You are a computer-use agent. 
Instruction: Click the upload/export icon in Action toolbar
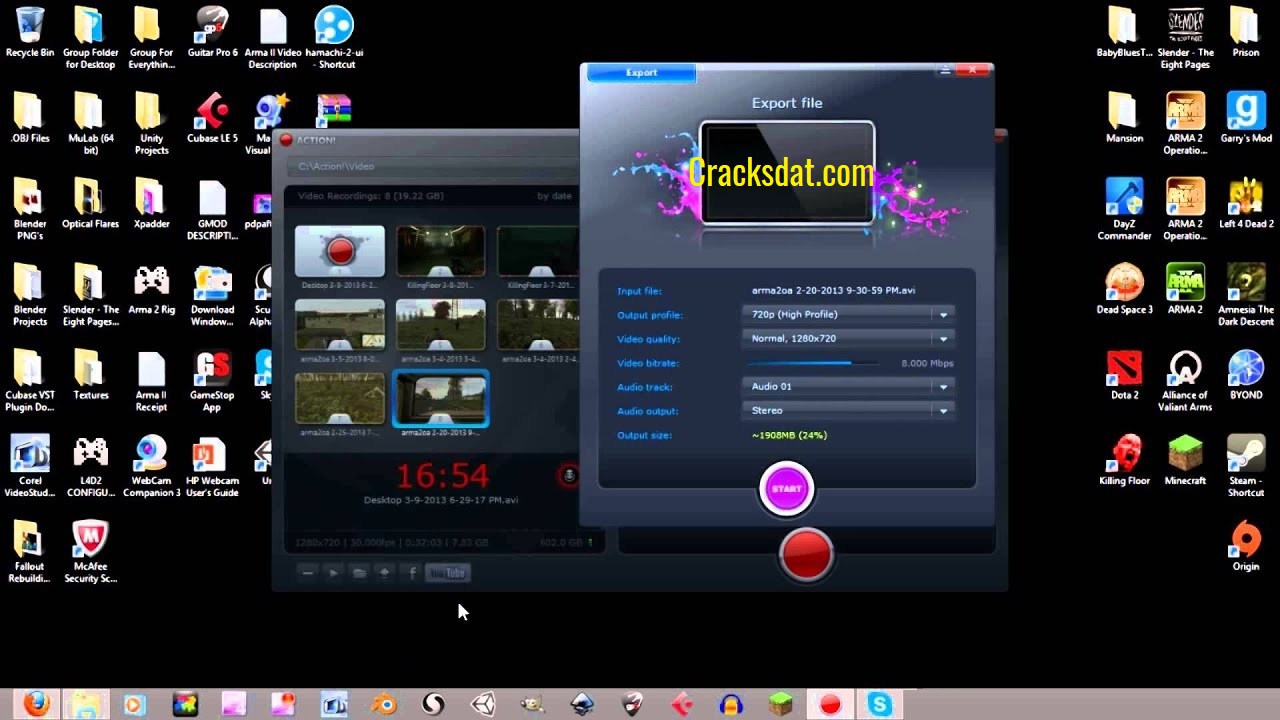[x=384, y=573]
